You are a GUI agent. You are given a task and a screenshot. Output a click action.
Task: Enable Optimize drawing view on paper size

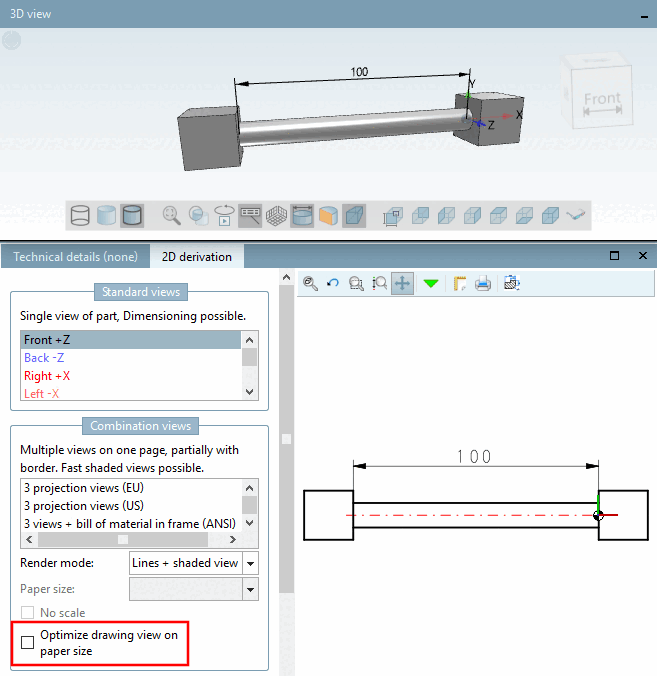pos(28,642)
